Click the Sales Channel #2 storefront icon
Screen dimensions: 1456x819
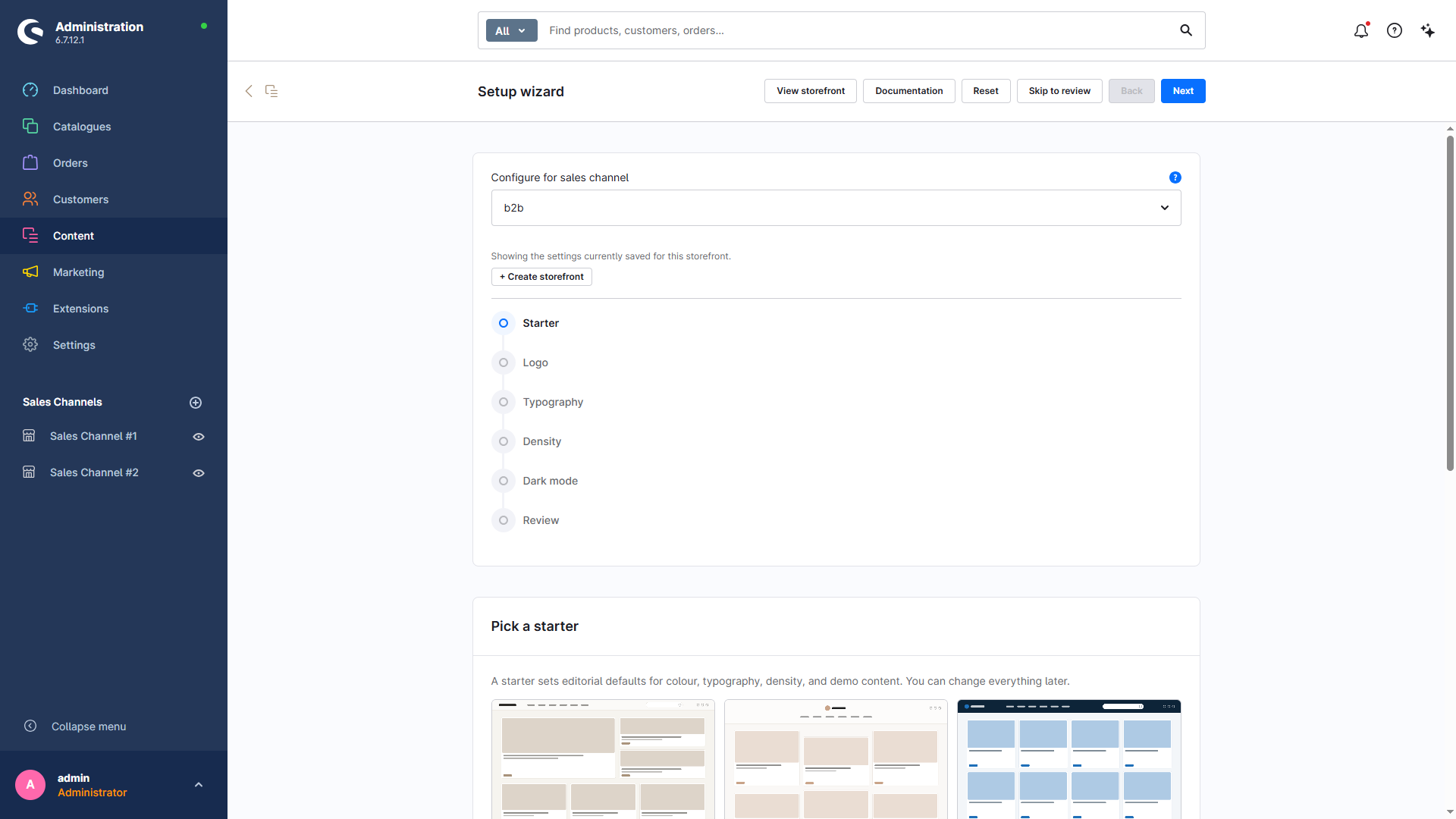pos(29,472)
